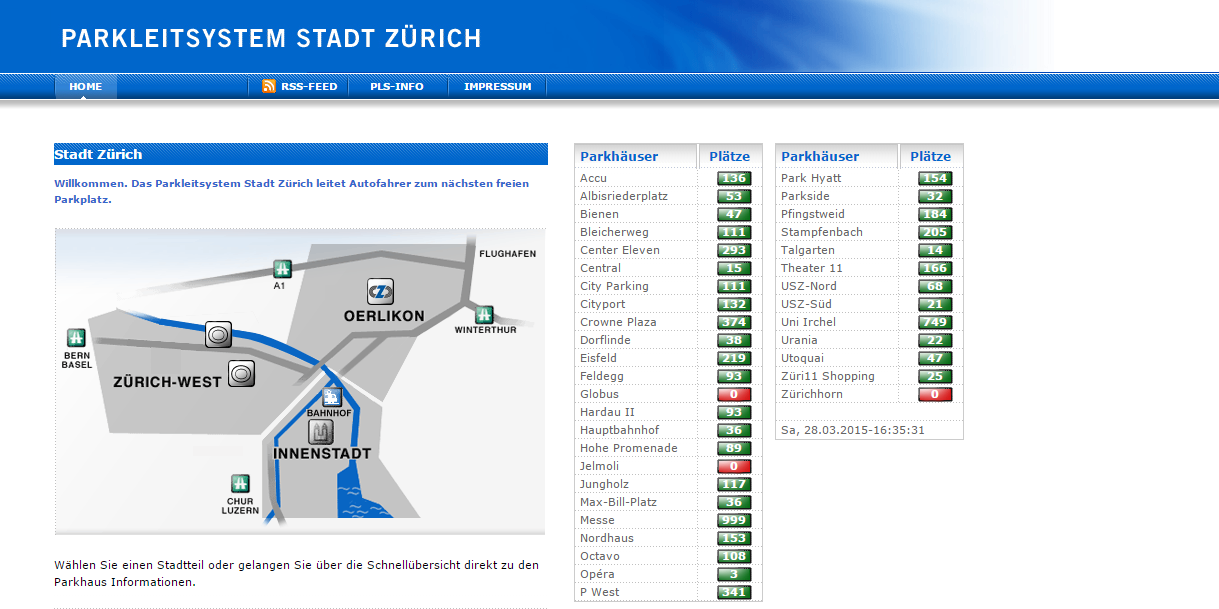Select the INNENSTADT district label on map

tap(322, 454)
